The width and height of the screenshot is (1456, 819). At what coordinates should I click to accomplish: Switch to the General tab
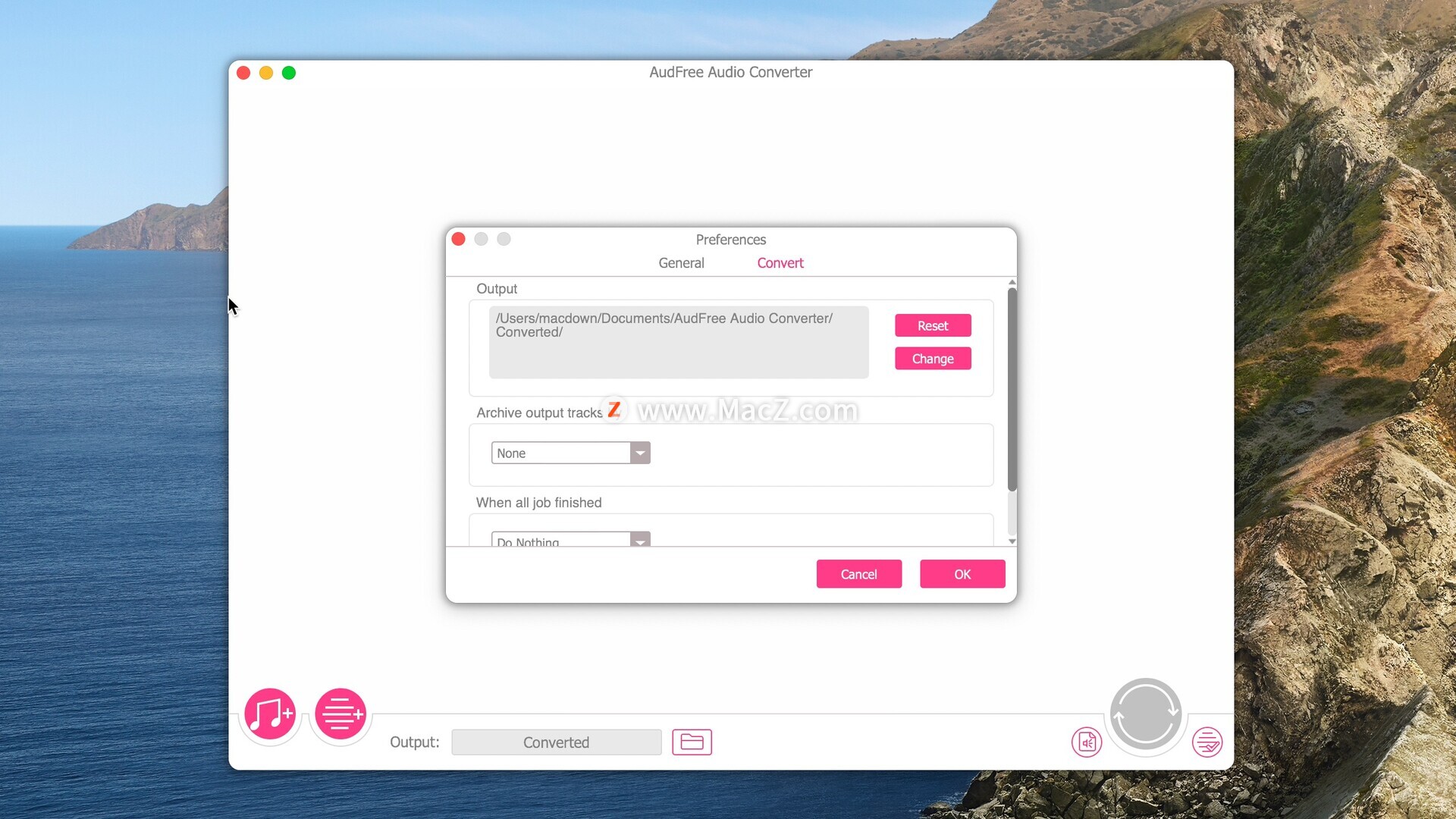click(681, 263)
